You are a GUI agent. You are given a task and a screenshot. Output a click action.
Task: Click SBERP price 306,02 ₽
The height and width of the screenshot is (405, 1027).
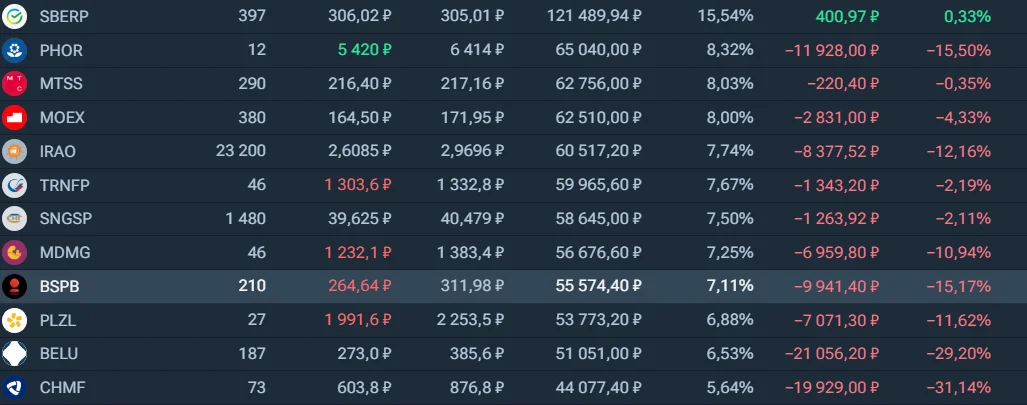point(360,16)
